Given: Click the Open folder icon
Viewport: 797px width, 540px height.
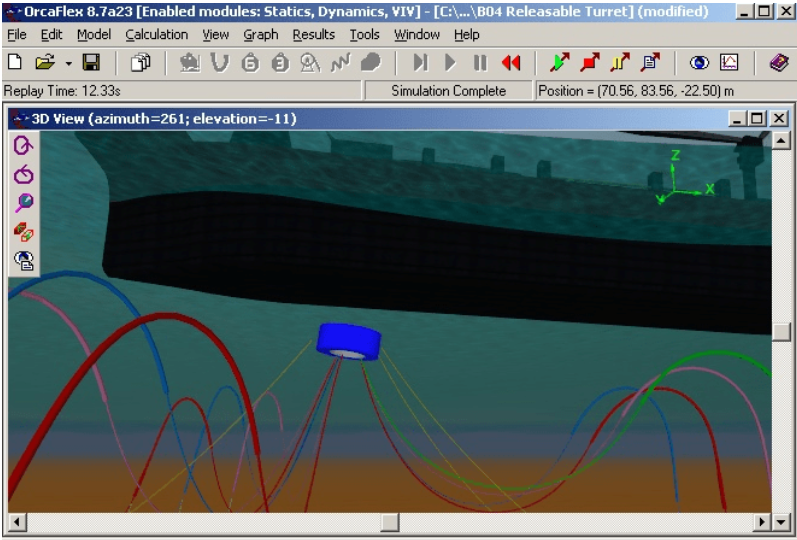Looking at the screenshot, I should pyautogui.click(x=44, y=63).
